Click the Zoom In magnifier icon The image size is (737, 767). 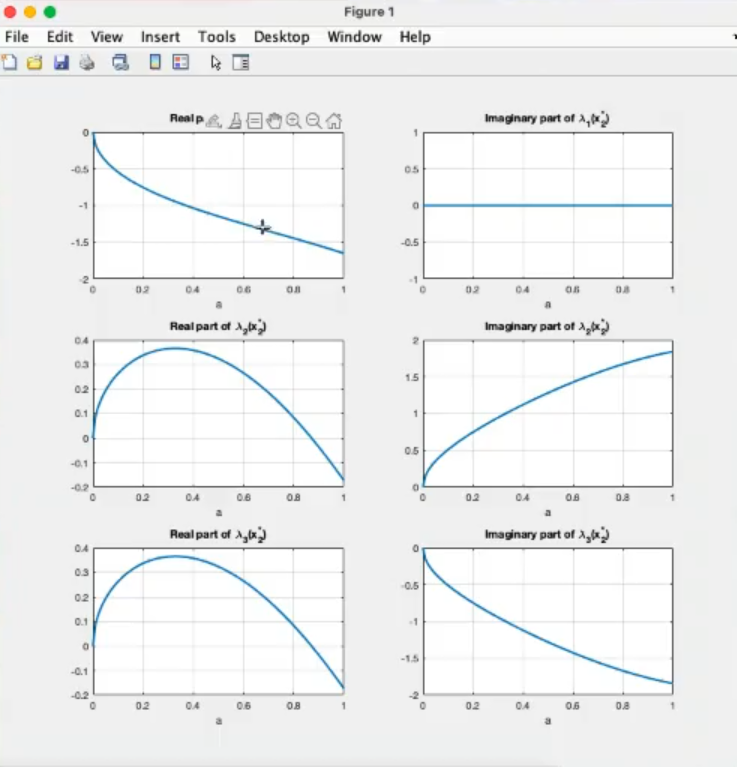294,121
